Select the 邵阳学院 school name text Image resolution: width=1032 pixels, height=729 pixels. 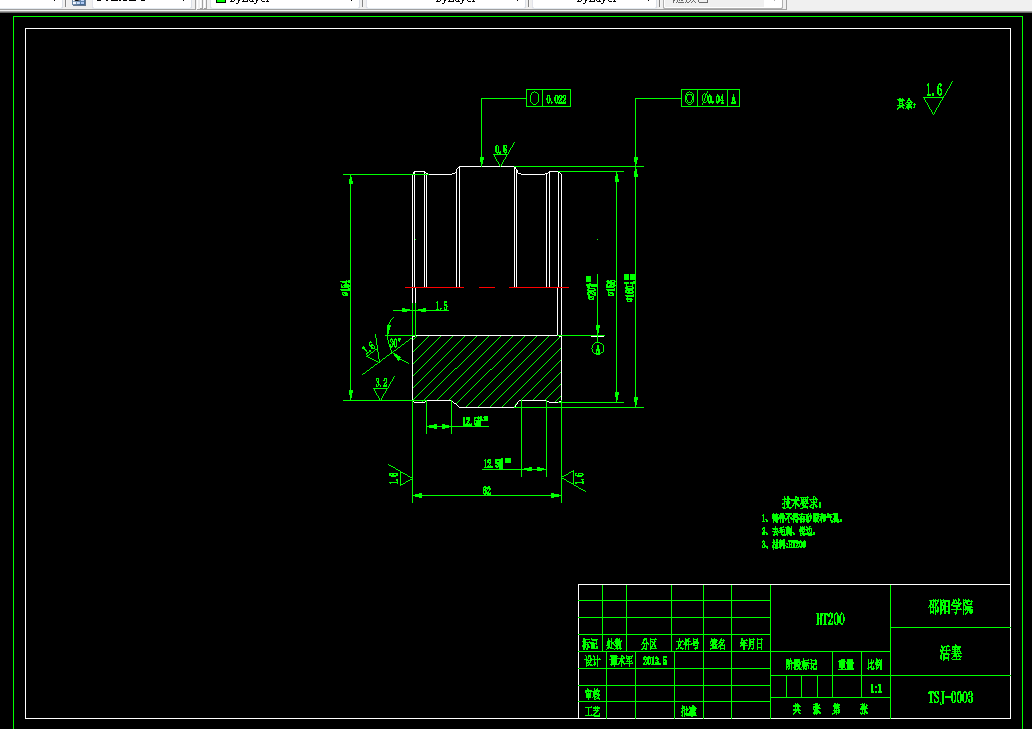pyautogui.click(x=950, y=607)
